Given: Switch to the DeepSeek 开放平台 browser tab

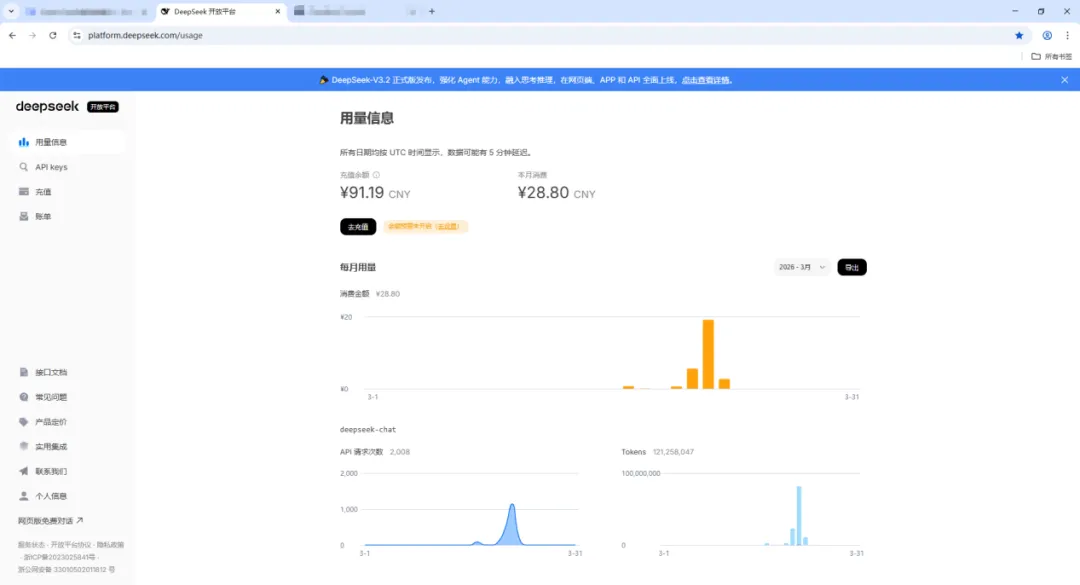Looking at the screenshot, I should [x=222, y=11].
